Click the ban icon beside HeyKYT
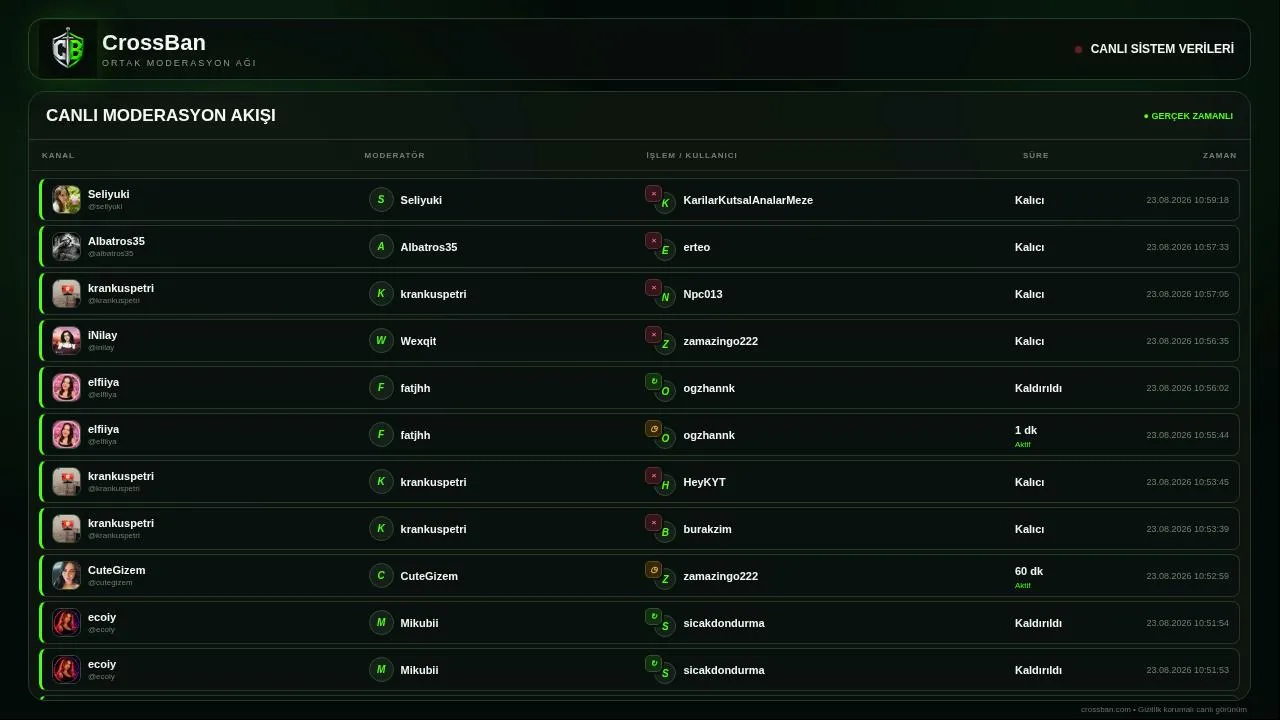Image resolution: width=1280 pixels, height=720 pixels. (x=653, y=476)
